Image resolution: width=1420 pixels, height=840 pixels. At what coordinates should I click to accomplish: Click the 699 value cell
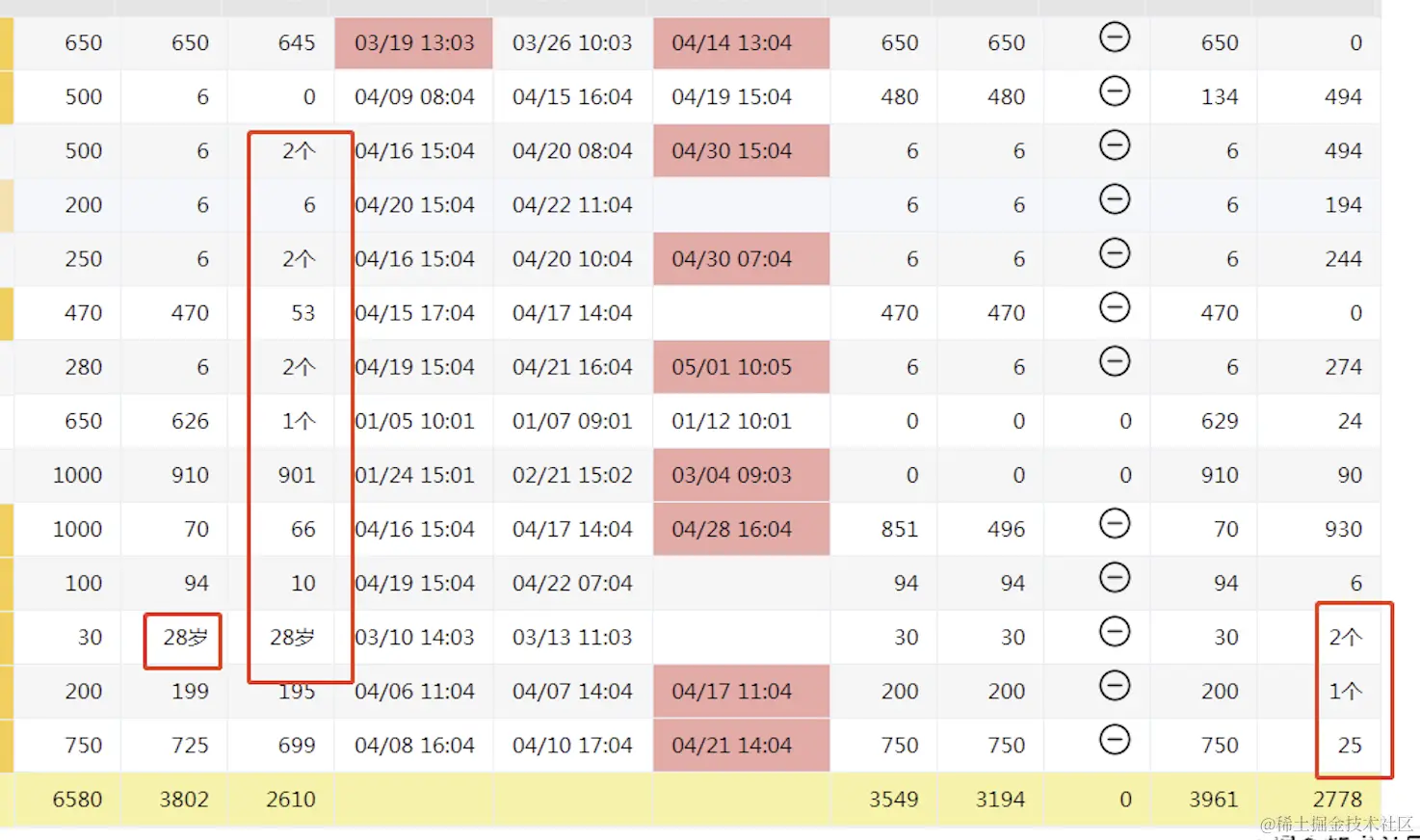[282, 745]
